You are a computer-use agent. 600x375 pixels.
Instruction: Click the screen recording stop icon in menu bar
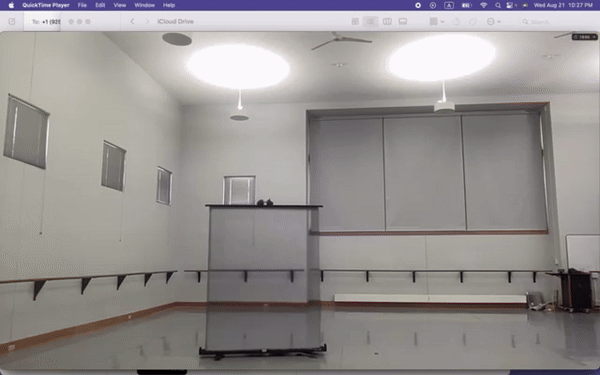418,5
